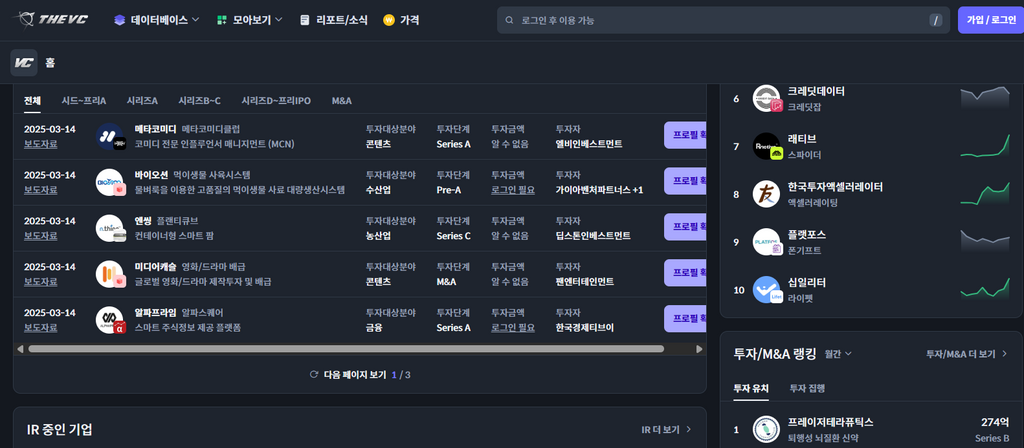Click 로그인 필요 link in 알파프라임 row
This screenshot has height=448, width=1024.
(x=513, y=327)
